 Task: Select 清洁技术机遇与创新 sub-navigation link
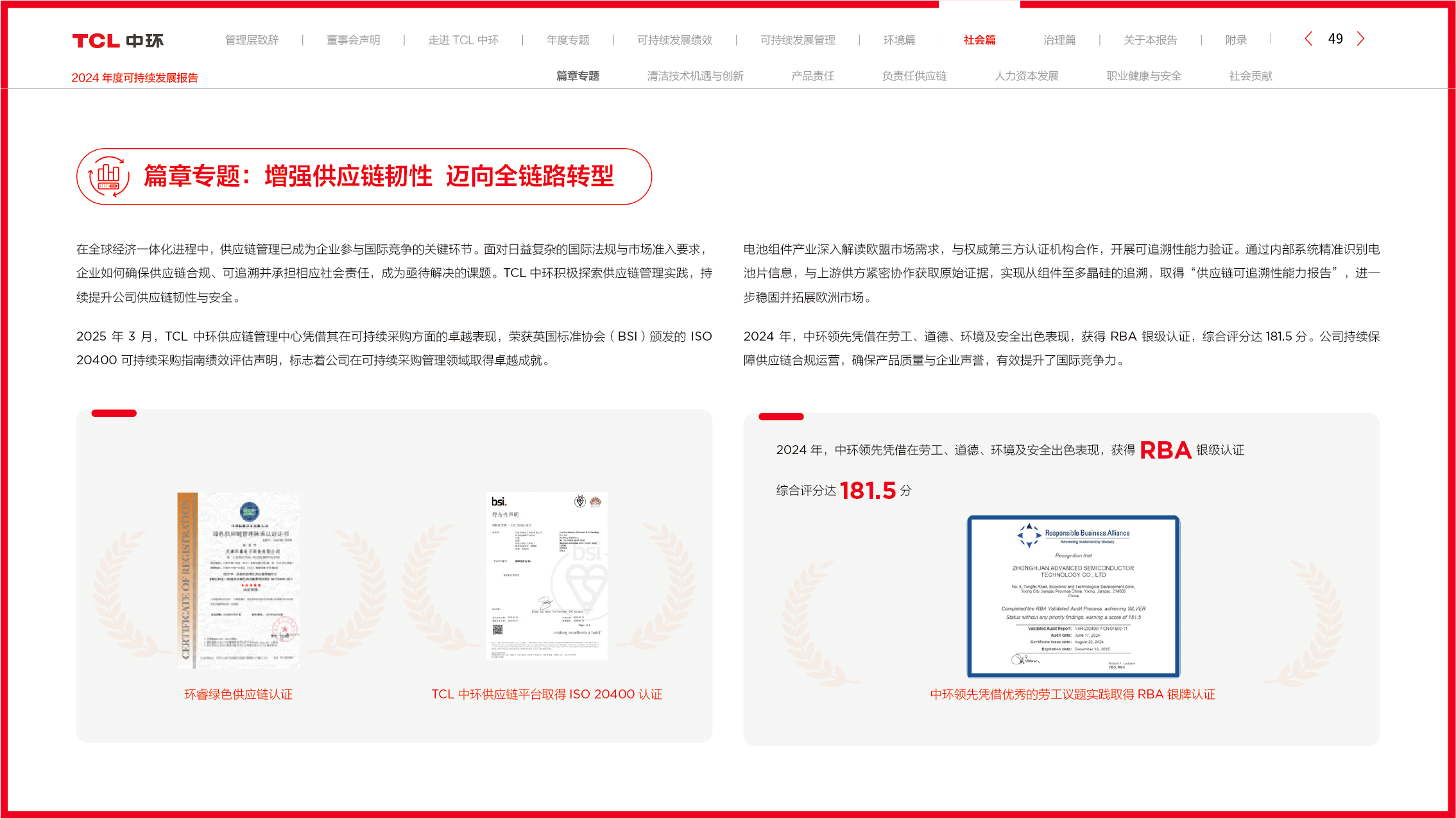(x=694, y=76)
